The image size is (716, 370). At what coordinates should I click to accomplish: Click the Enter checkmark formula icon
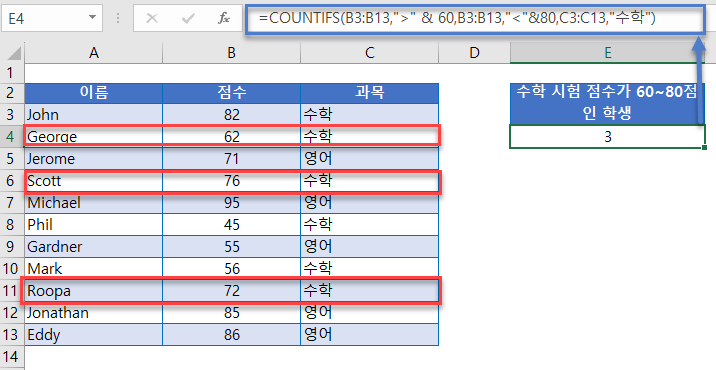[x=188, y=18]
